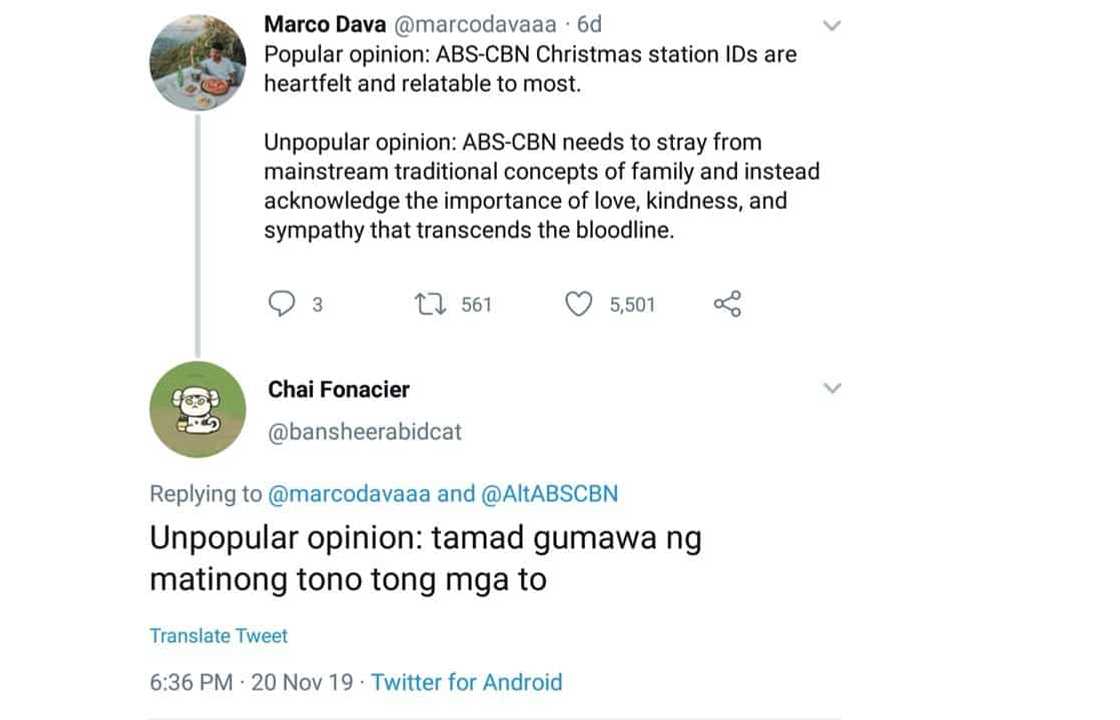Like the tweet with the heart icon

(x=579, y=304)
